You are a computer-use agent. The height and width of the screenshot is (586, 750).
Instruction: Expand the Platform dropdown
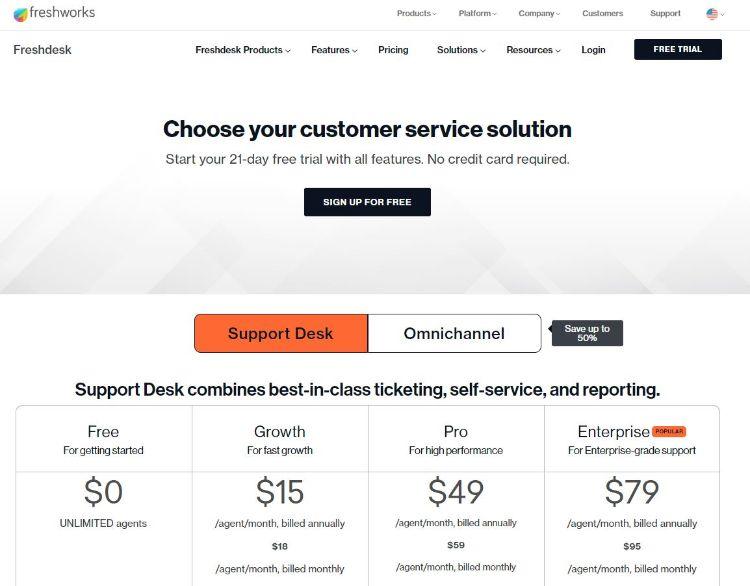[x=478, y=14]
